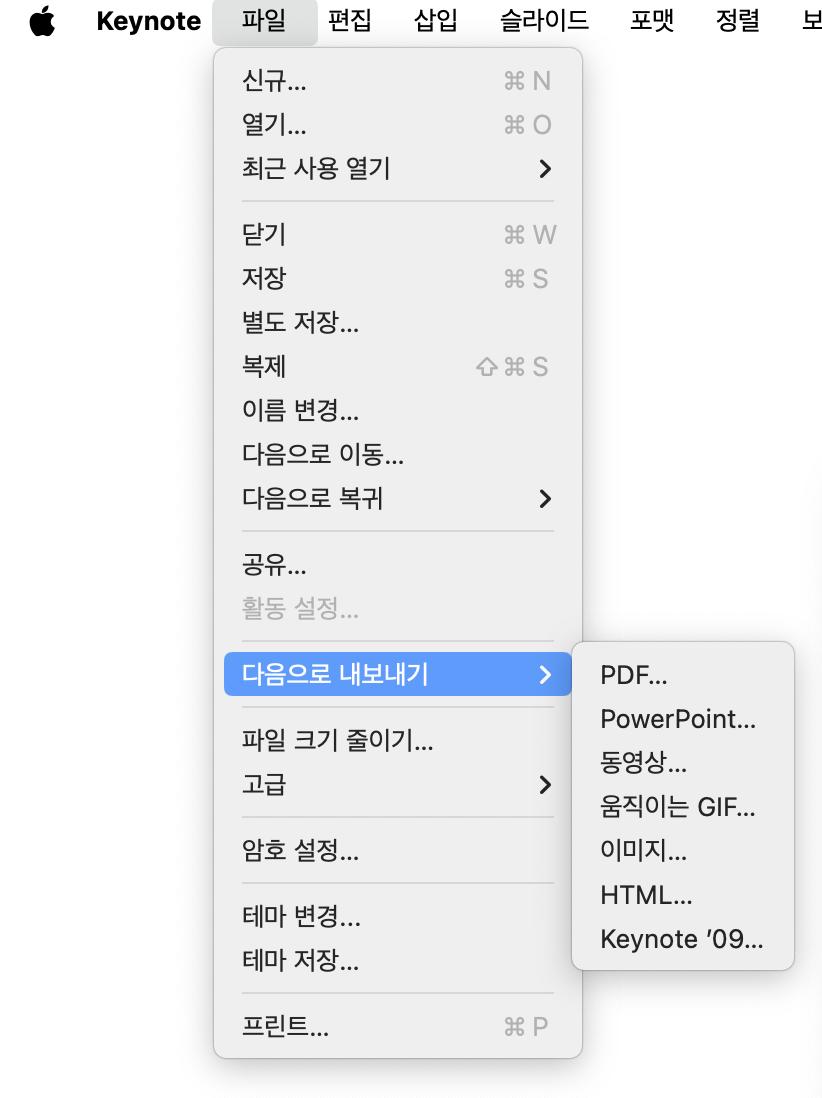Image resolution: width=822 pixels, height=1098 pixels.
Task: Choose 신규... to create a presentation
Action: (x=398, y=81)
